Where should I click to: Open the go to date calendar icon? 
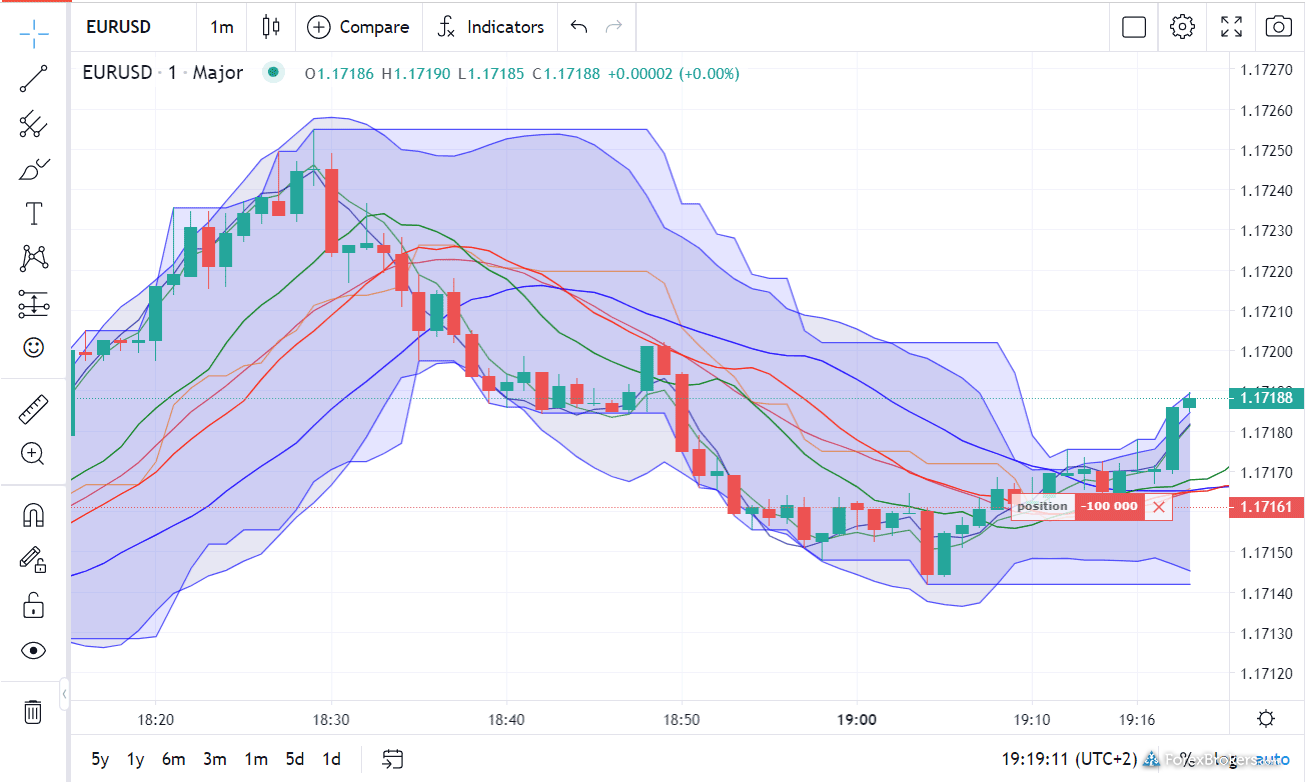click(x=393, y=759)
